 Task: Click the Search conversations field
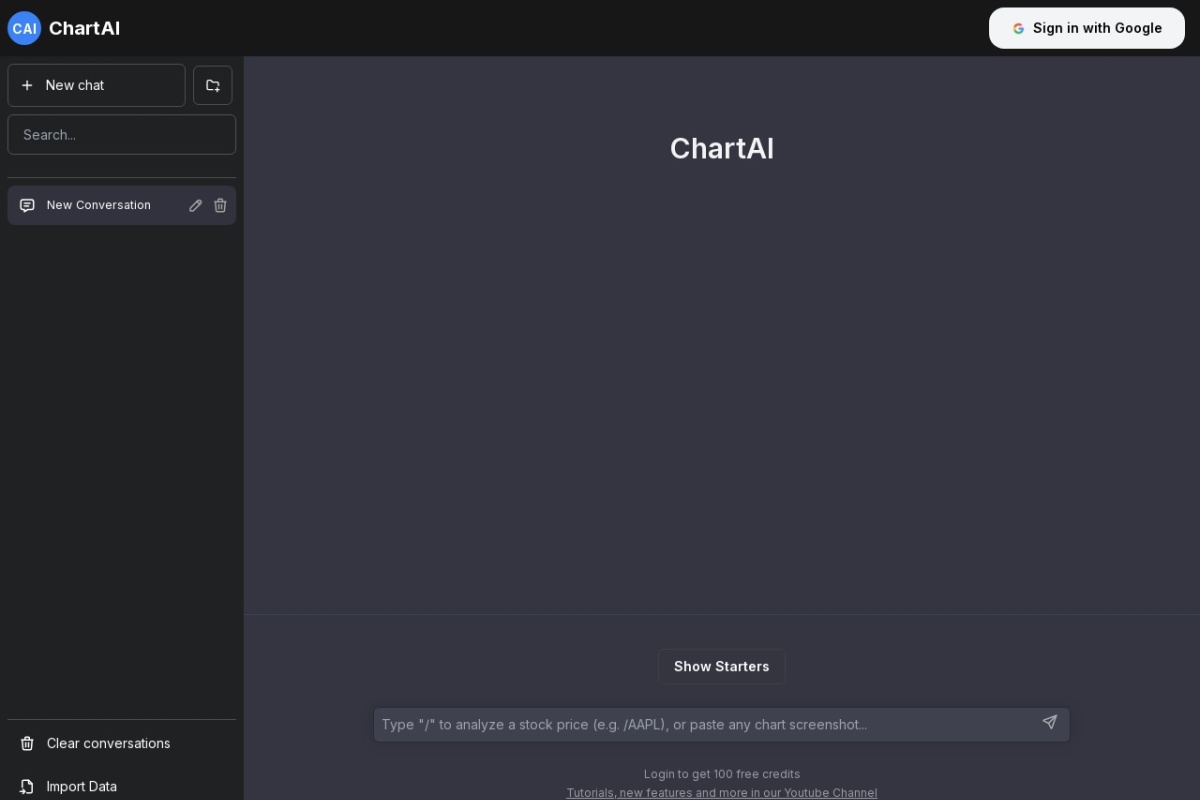[121, 134]
